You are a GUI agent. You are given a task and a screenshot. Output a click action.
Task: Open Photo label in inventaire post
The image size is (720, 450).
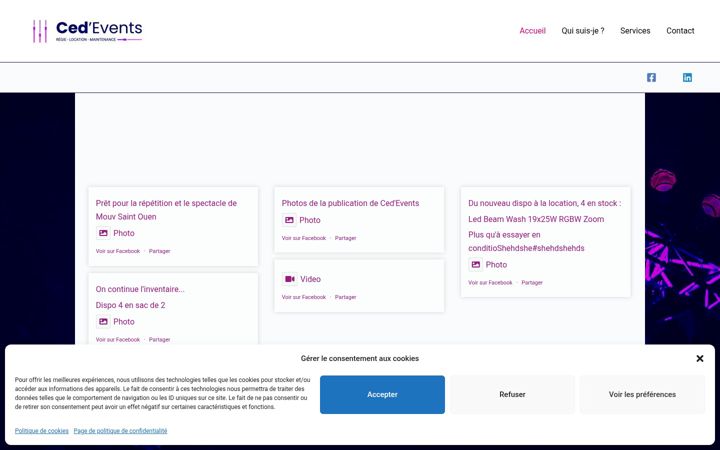tap(124, 321)
